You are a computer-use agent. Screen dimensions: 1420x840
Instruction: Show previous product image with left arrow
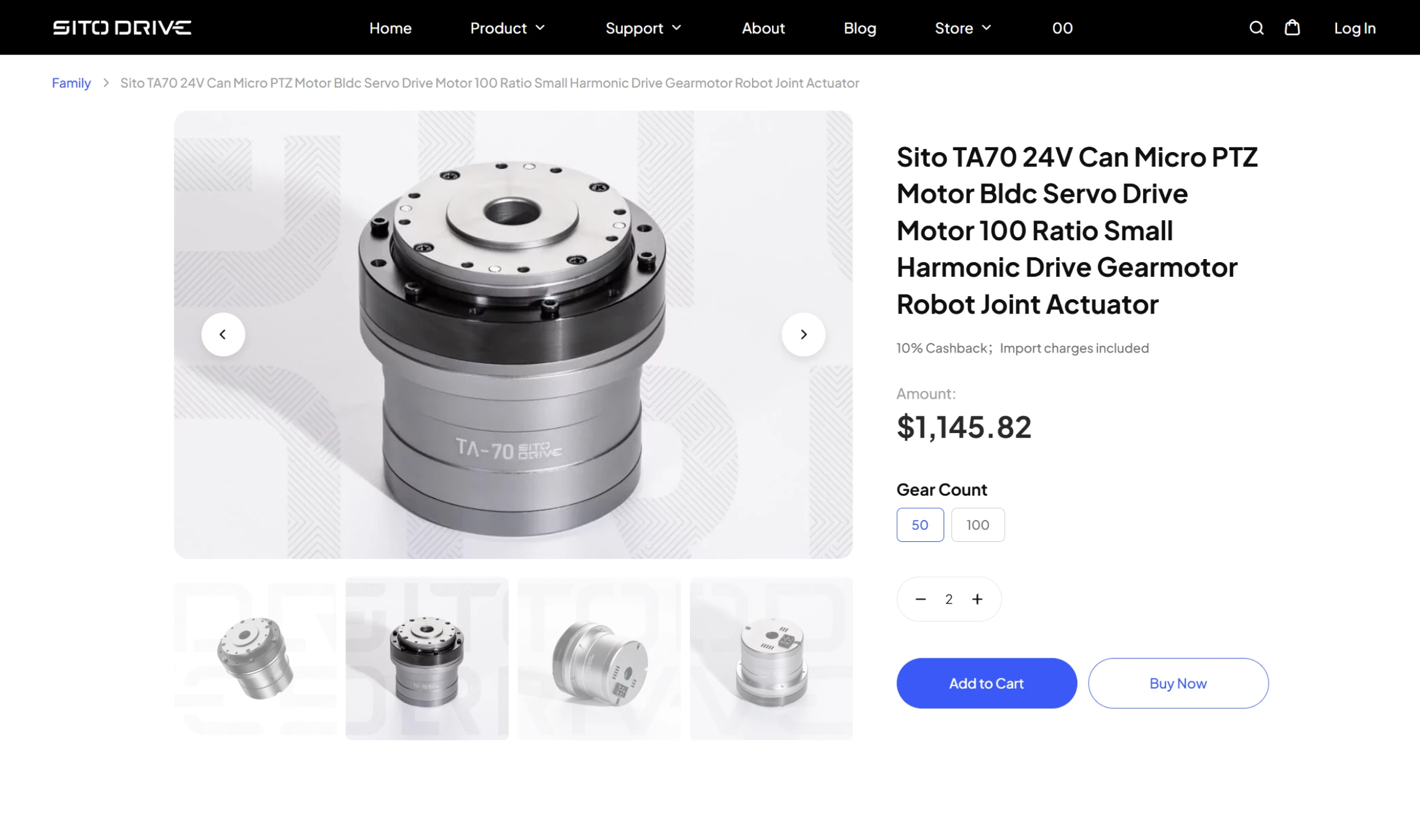coord(223,334)
